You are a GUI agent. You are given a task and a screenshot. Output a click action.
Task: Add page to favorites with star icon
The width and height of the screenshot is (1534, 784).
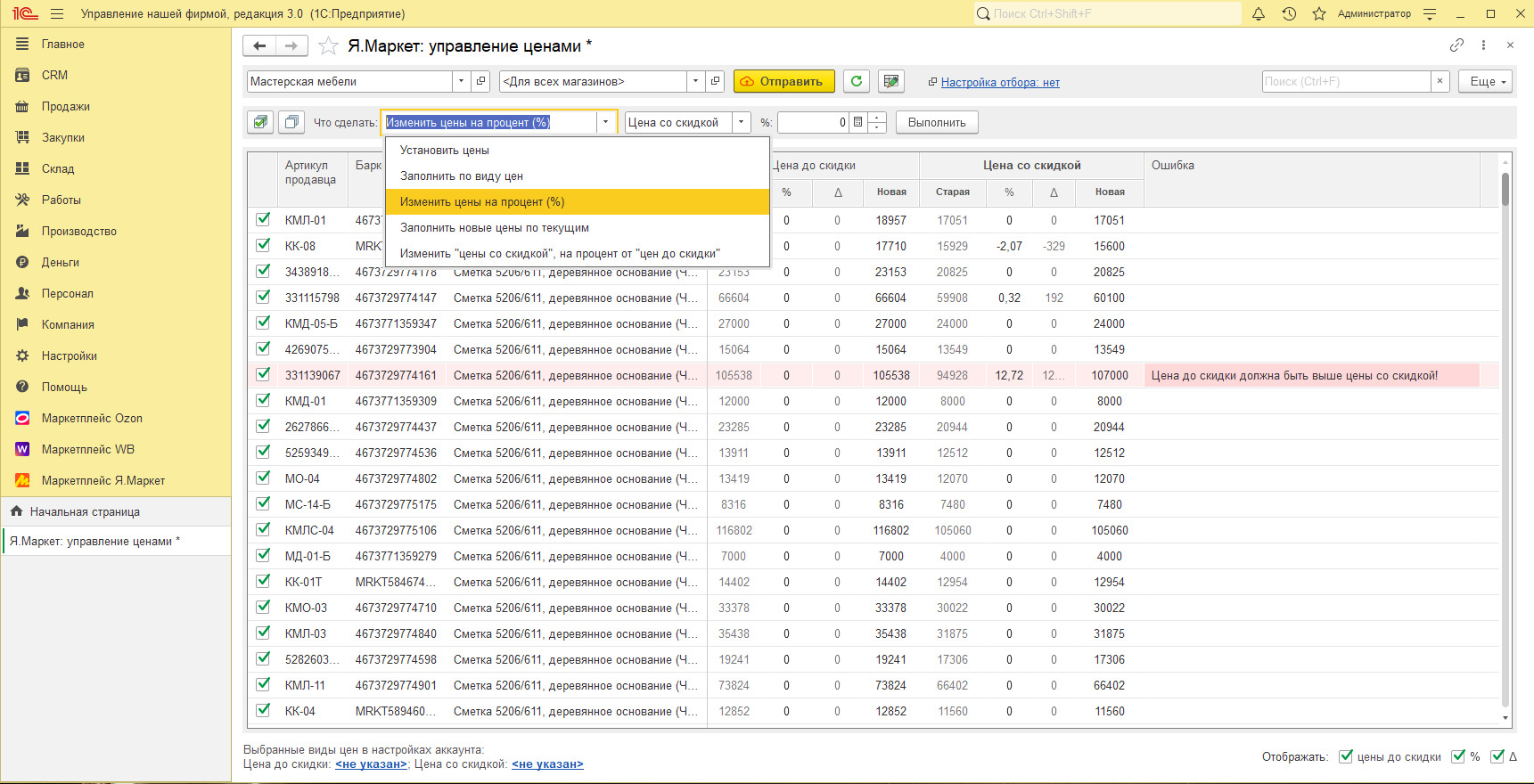point(328,46)
